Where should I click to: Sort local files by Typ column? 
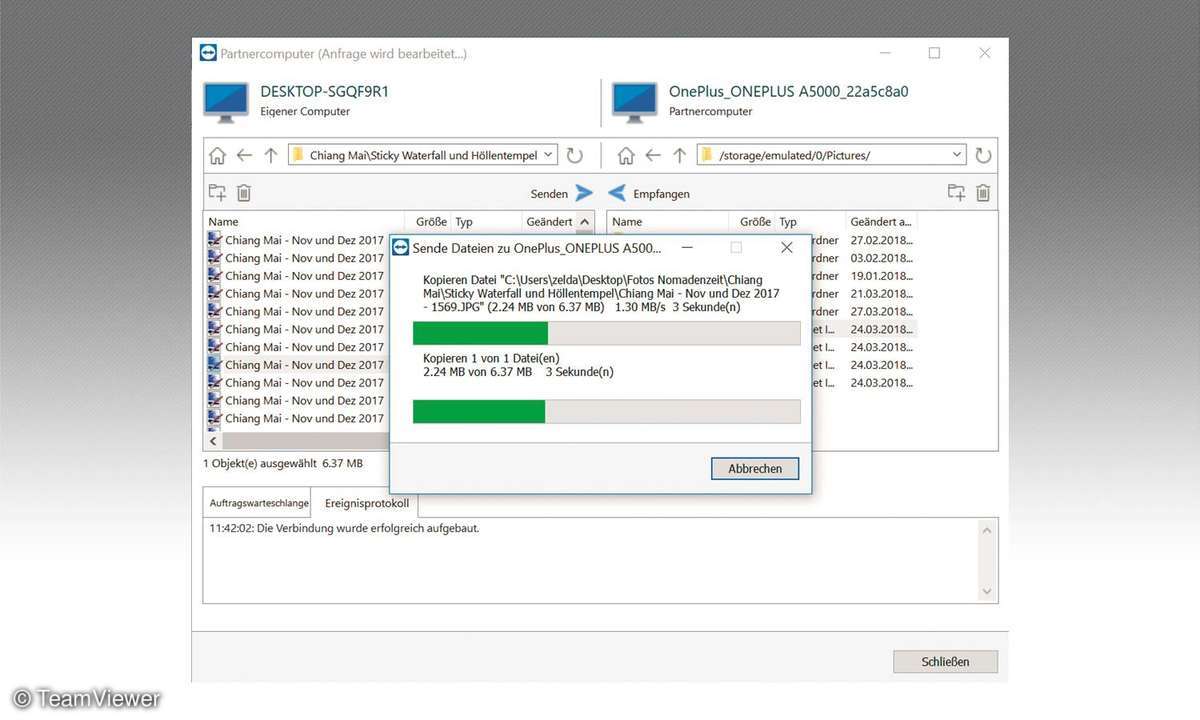tap(487, 222)
